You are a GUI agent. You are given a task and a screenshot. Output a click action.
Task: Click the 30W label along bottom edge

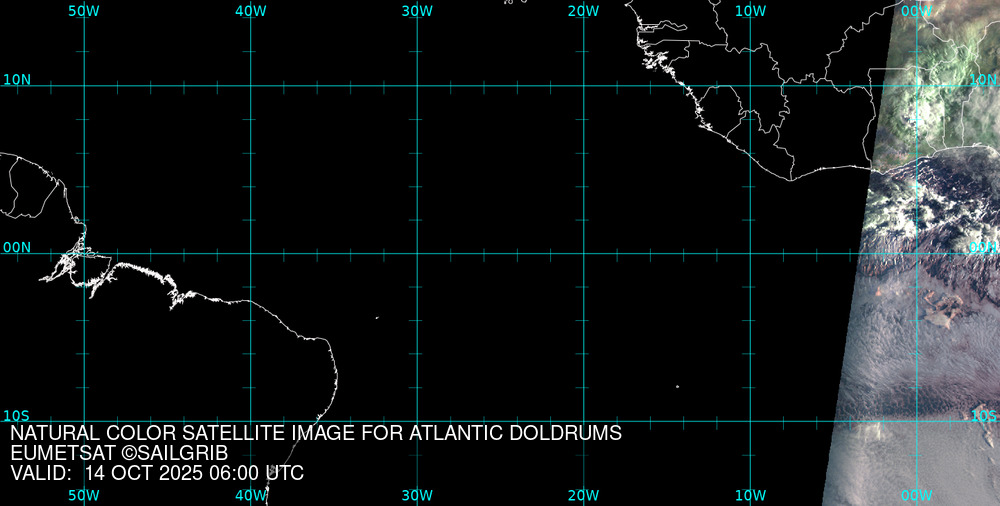click(x=417, y=495)
